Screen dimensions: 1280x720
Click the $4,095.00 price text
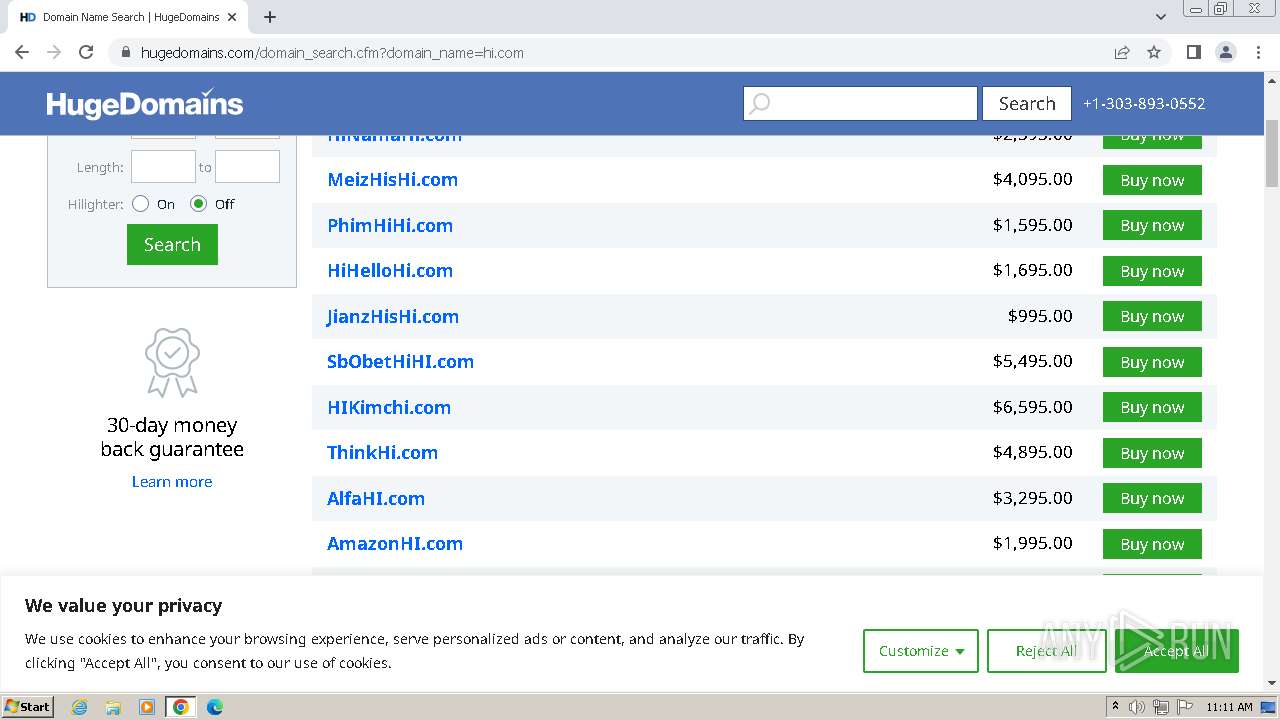coord(1033,179)
